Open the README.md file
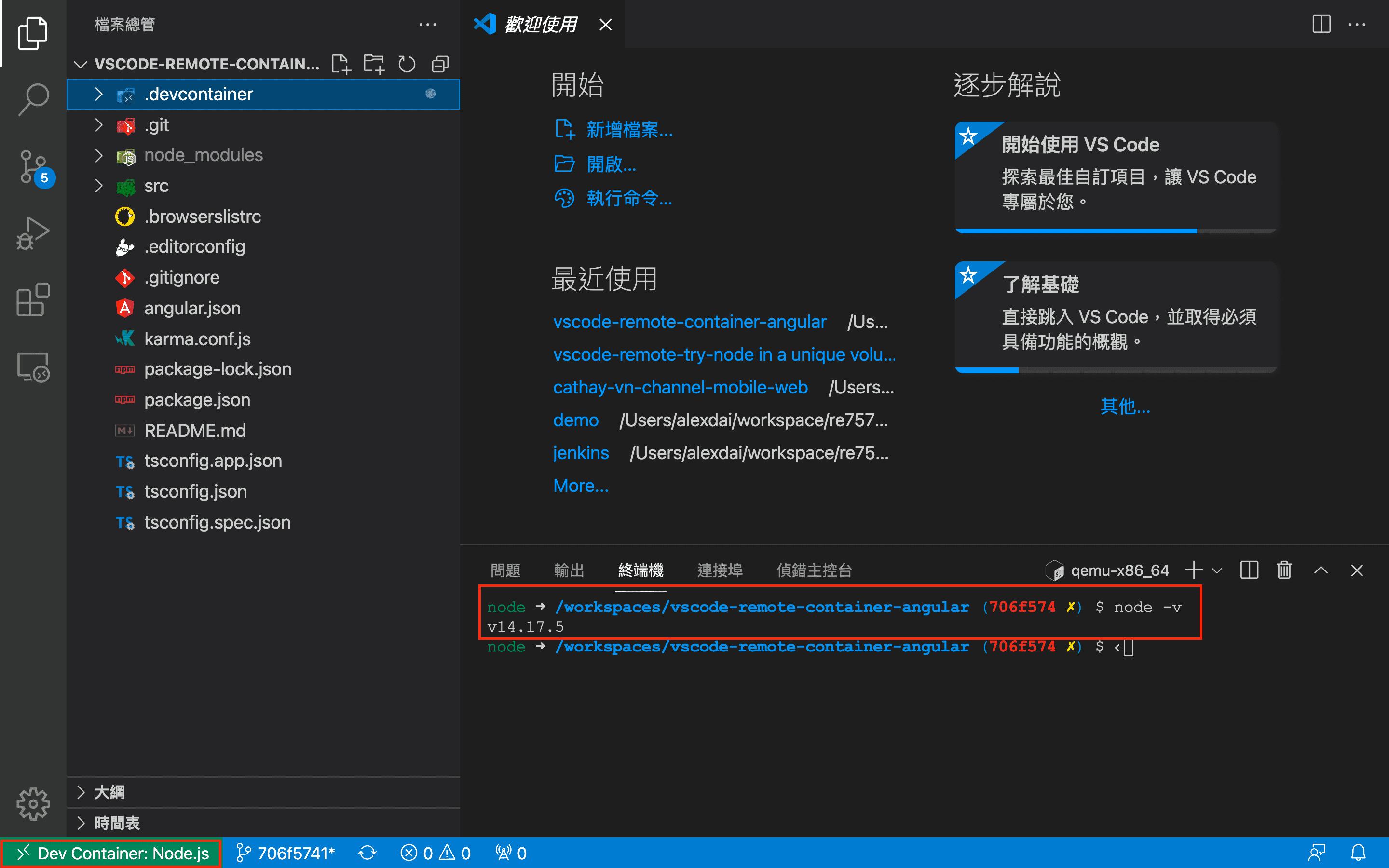The width and height of the screenshot is (1389, 868). pos(263,431)
